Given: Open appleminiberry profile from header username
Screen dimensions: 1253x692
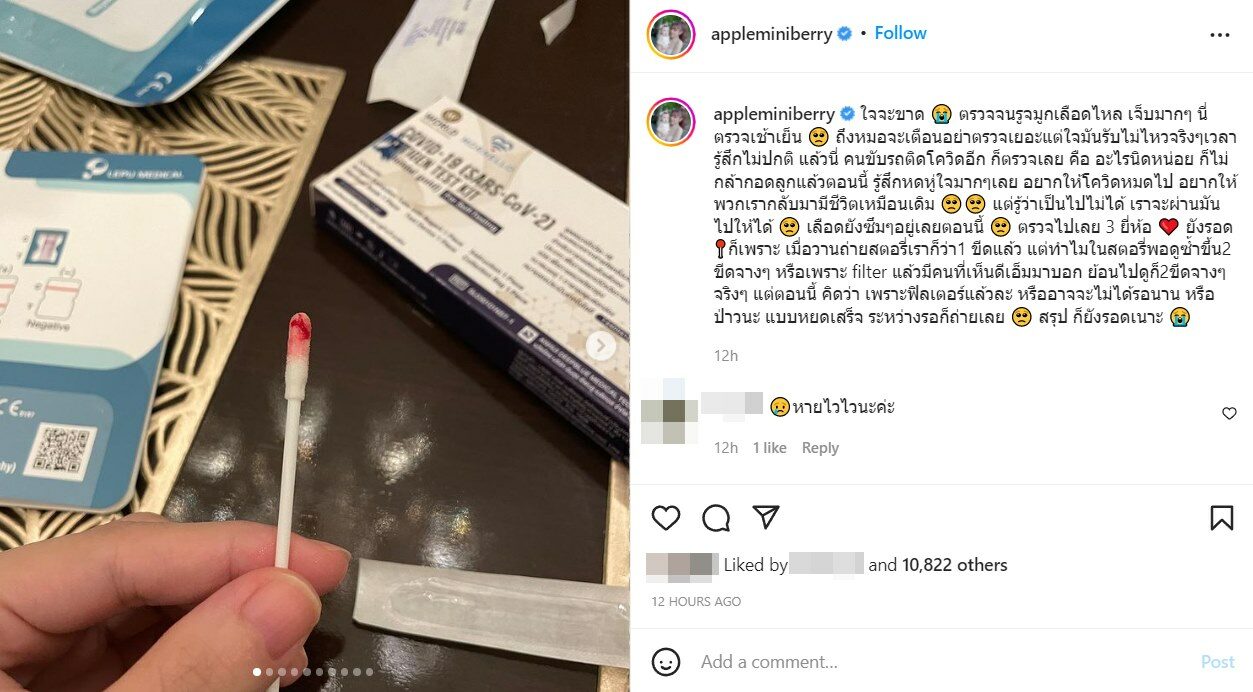Looking at the screenshot, I should (771, 34).
